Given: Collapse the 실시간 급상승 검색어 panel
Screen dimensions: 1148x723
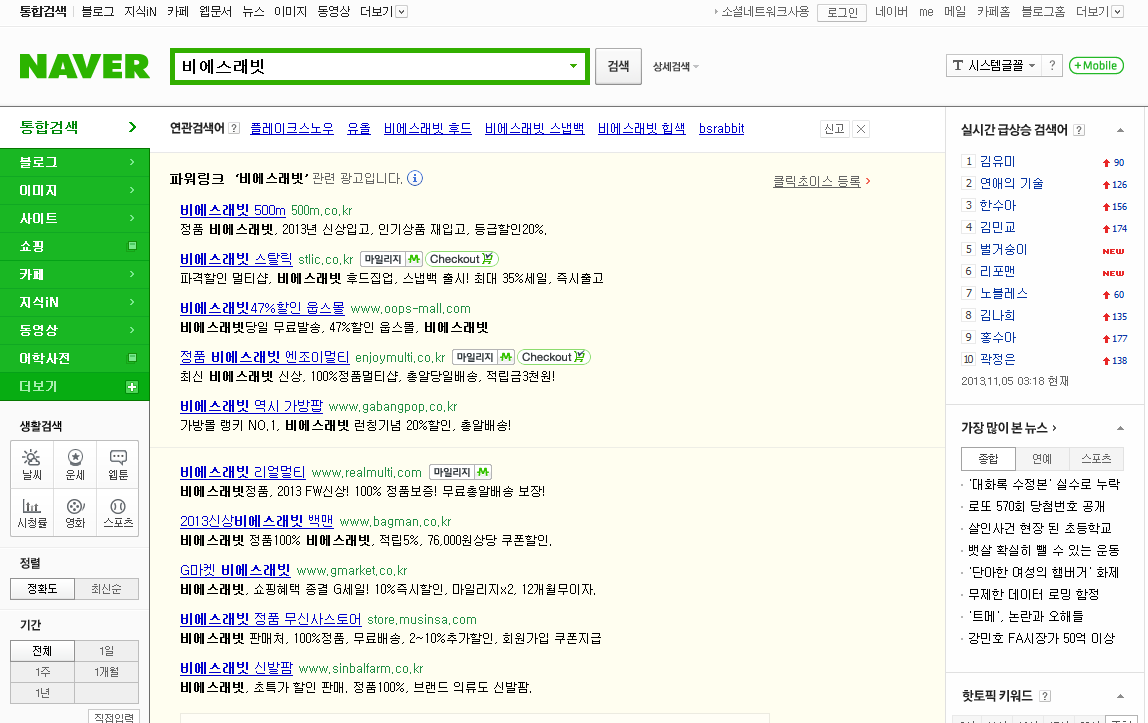Looking at the screenshot, I should tap(1120, 130).
